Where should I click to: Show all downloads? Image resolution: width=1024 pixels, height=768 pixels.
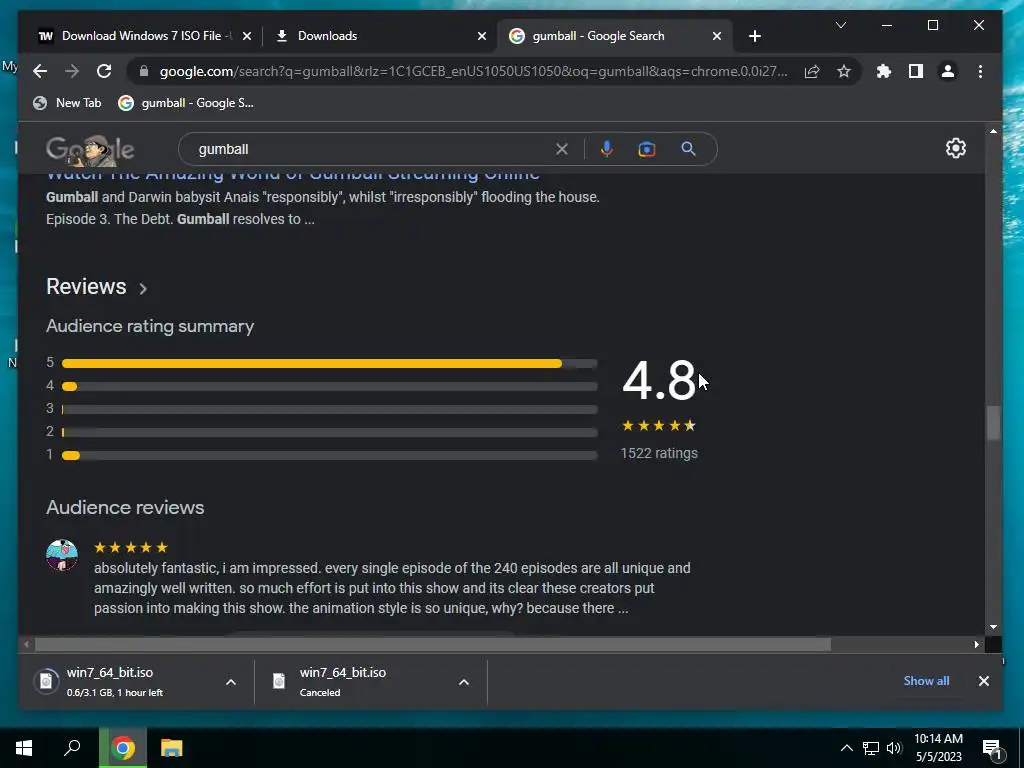(926, 680)
